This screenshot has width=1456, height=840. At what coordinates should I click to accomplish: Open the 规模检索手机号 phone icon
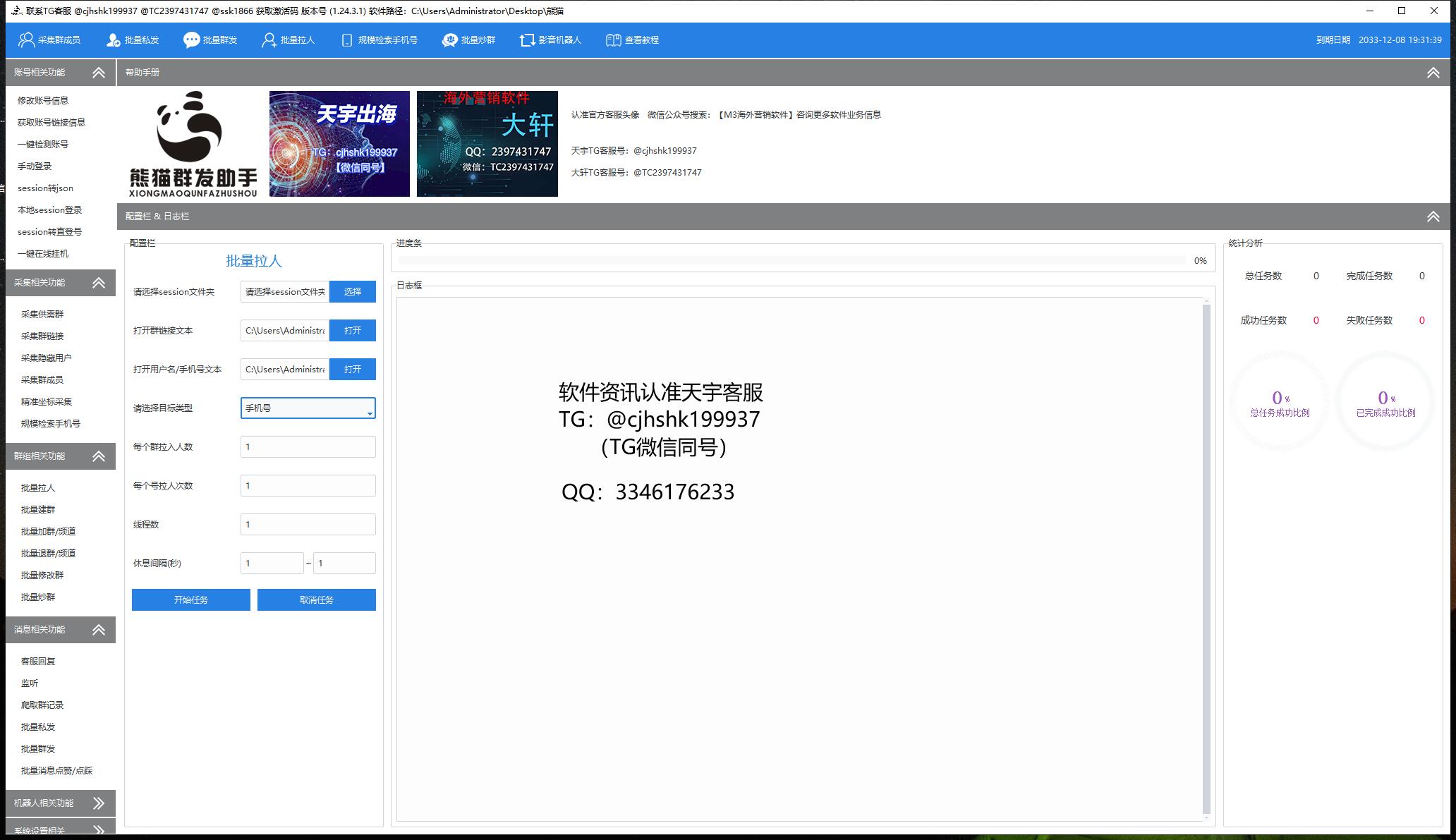(346, 40)
